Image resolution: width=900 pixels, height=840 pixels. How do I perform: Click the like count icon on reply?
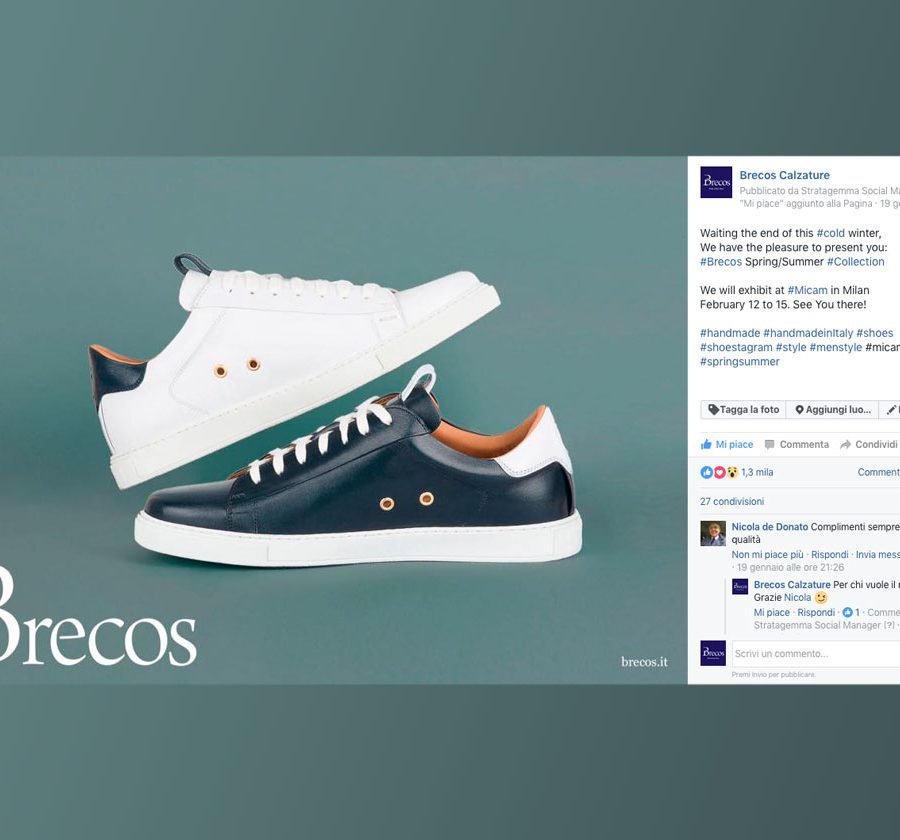[847, 613]
